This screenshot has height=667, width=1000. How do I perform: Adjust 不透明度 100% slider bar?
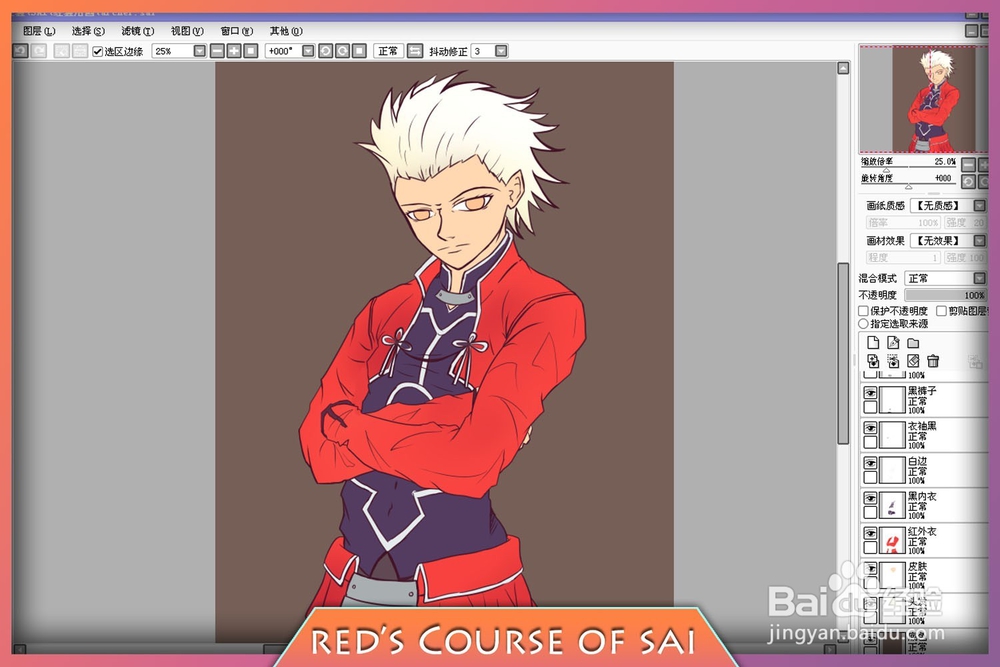945,295
